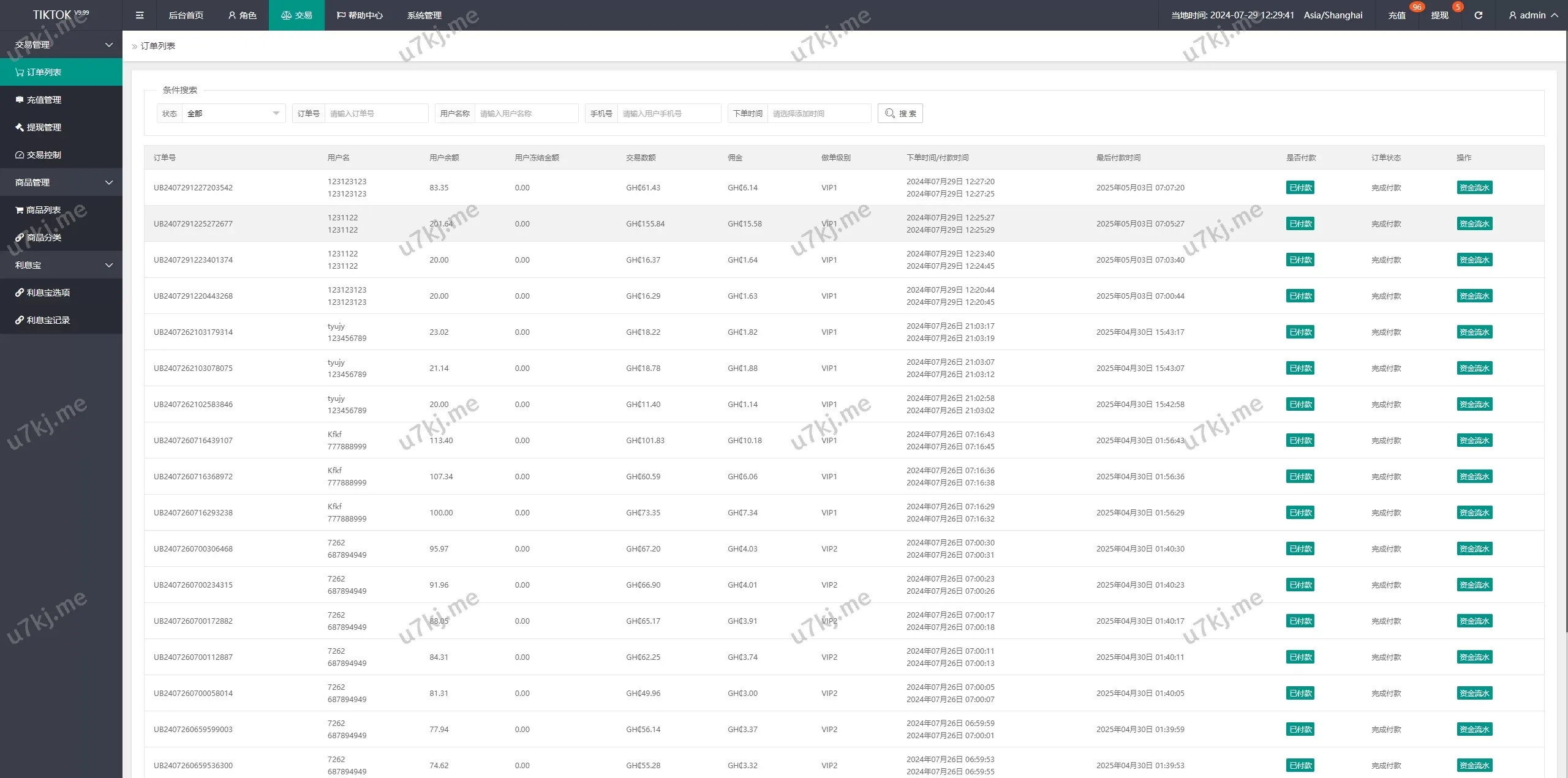Expand the admin user menu

click(1533, 15)
